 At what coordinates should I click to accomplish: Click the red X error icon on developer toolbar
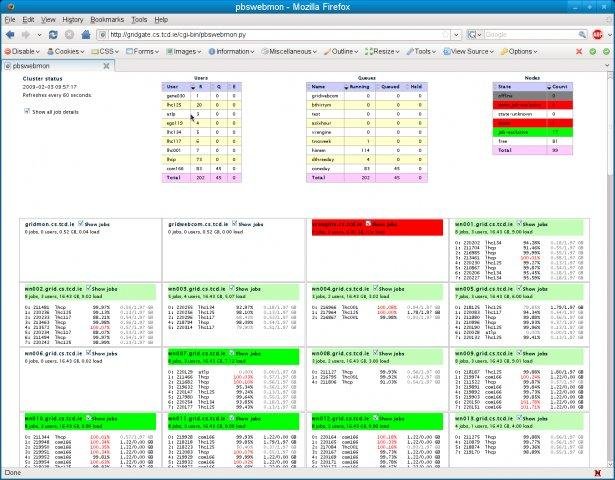579,51
